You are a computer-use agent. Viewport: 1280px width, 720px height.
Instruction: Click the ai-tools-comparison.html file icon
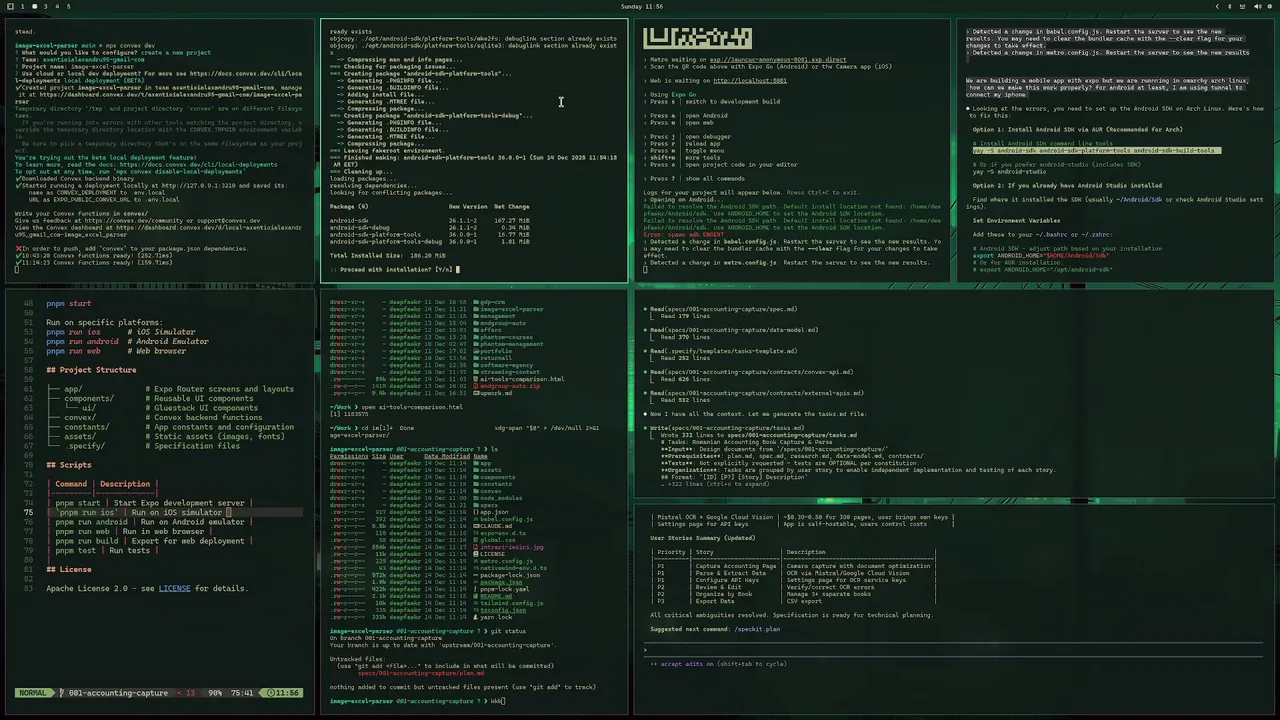pyautogui.click(x=477, y=379)
